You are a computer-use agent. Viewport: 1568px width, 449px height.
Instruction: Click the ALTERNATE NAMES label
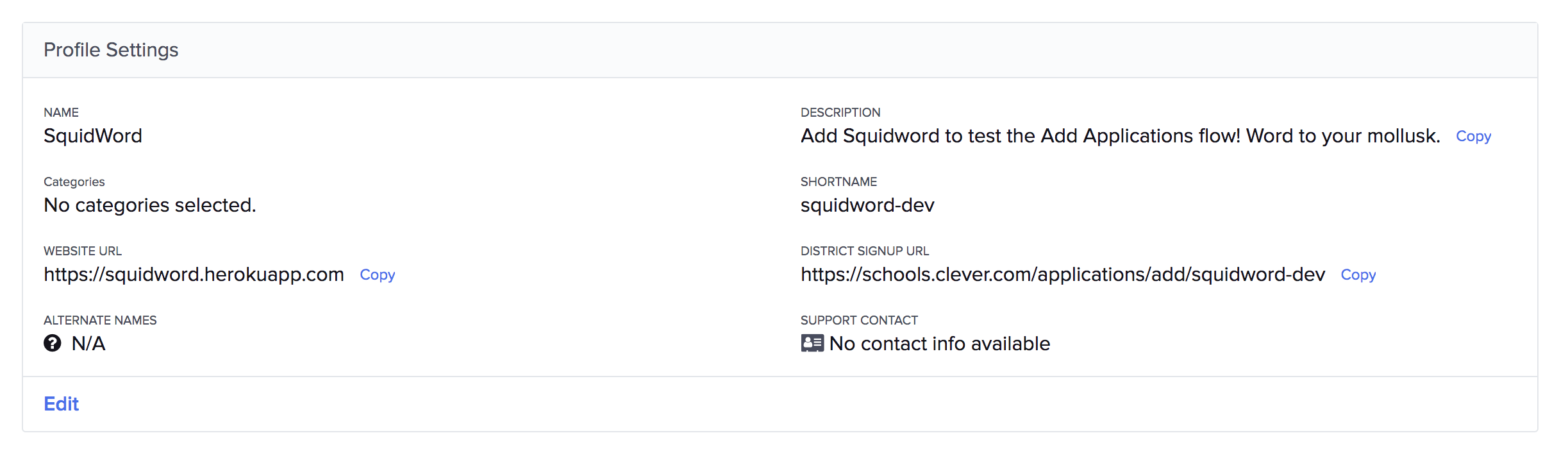click(100, 320)
